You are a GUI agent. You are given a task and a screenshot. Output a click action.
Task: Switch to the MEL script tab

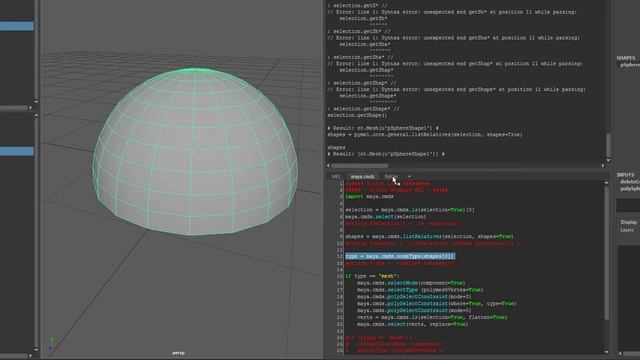336,176
